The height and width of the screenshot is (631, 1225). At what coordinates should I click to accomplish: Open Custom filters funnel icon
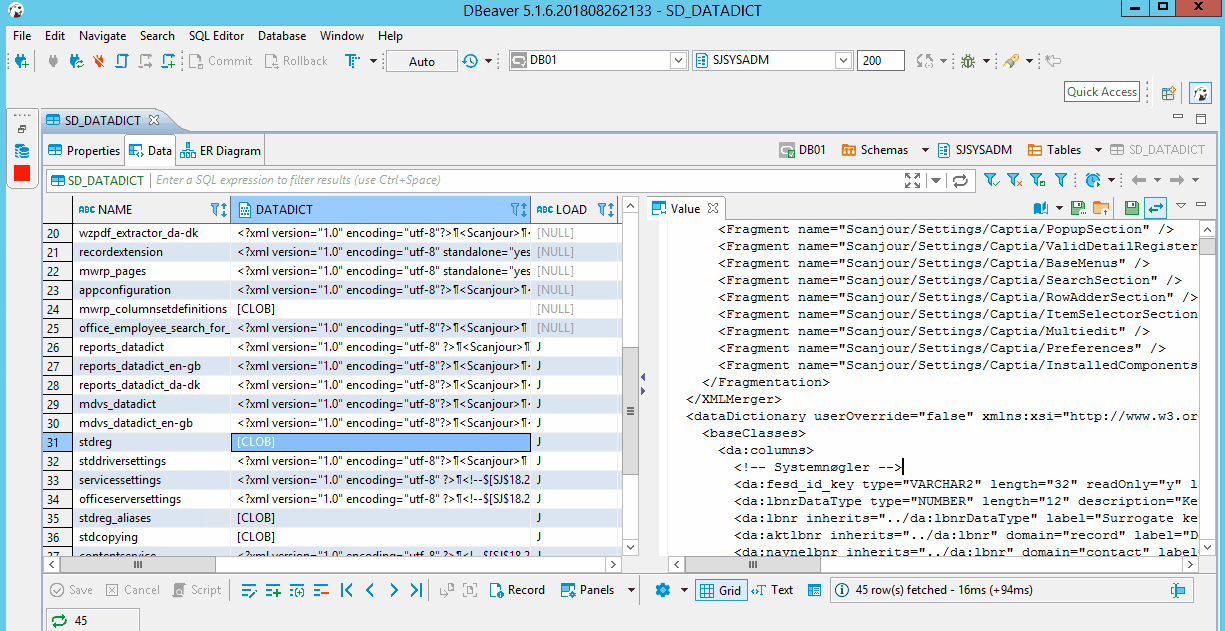tap(1060, 180)
